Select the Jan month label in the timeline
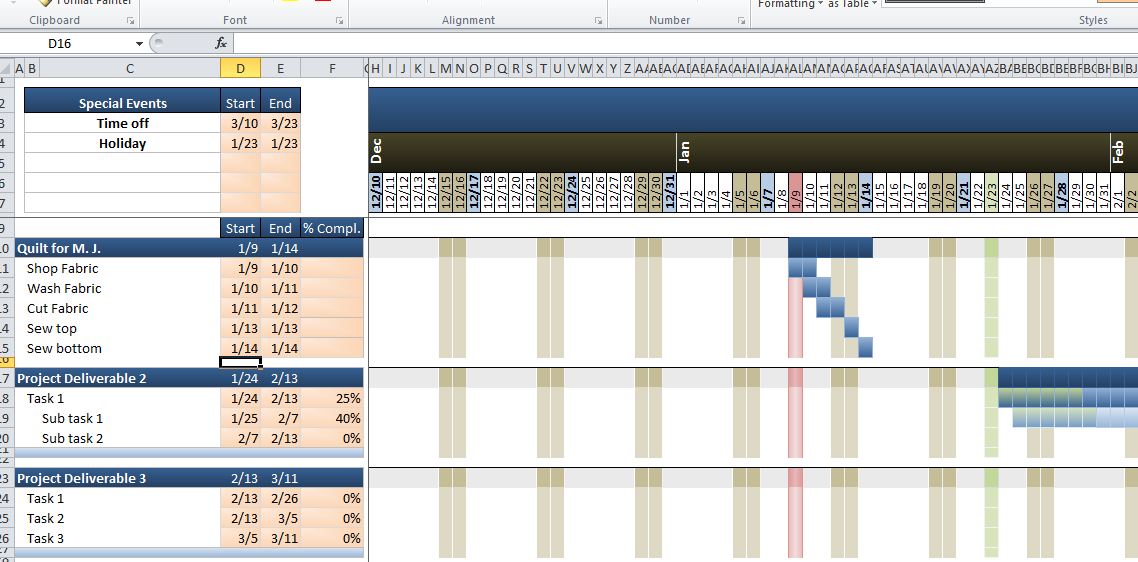 (x=684, y=151)
